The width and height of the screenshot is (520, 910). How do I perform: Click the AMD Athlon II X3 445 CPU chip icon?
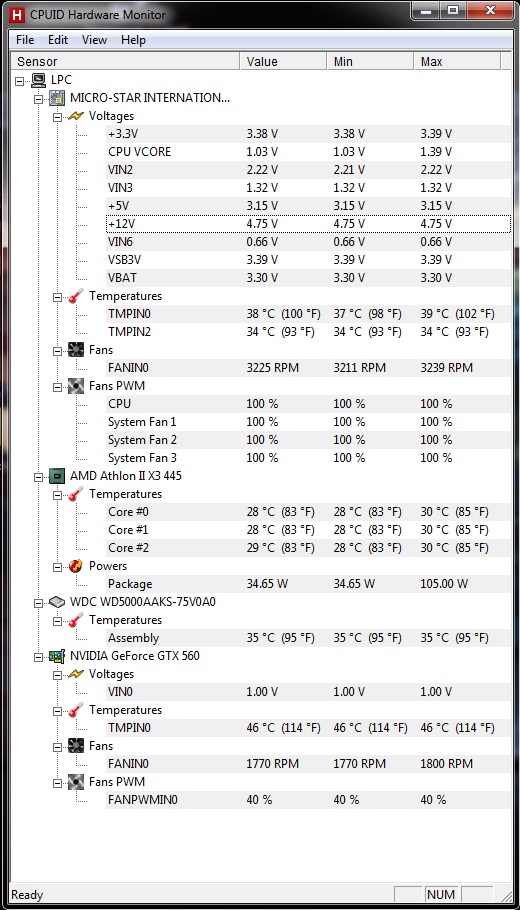point(57,476)
